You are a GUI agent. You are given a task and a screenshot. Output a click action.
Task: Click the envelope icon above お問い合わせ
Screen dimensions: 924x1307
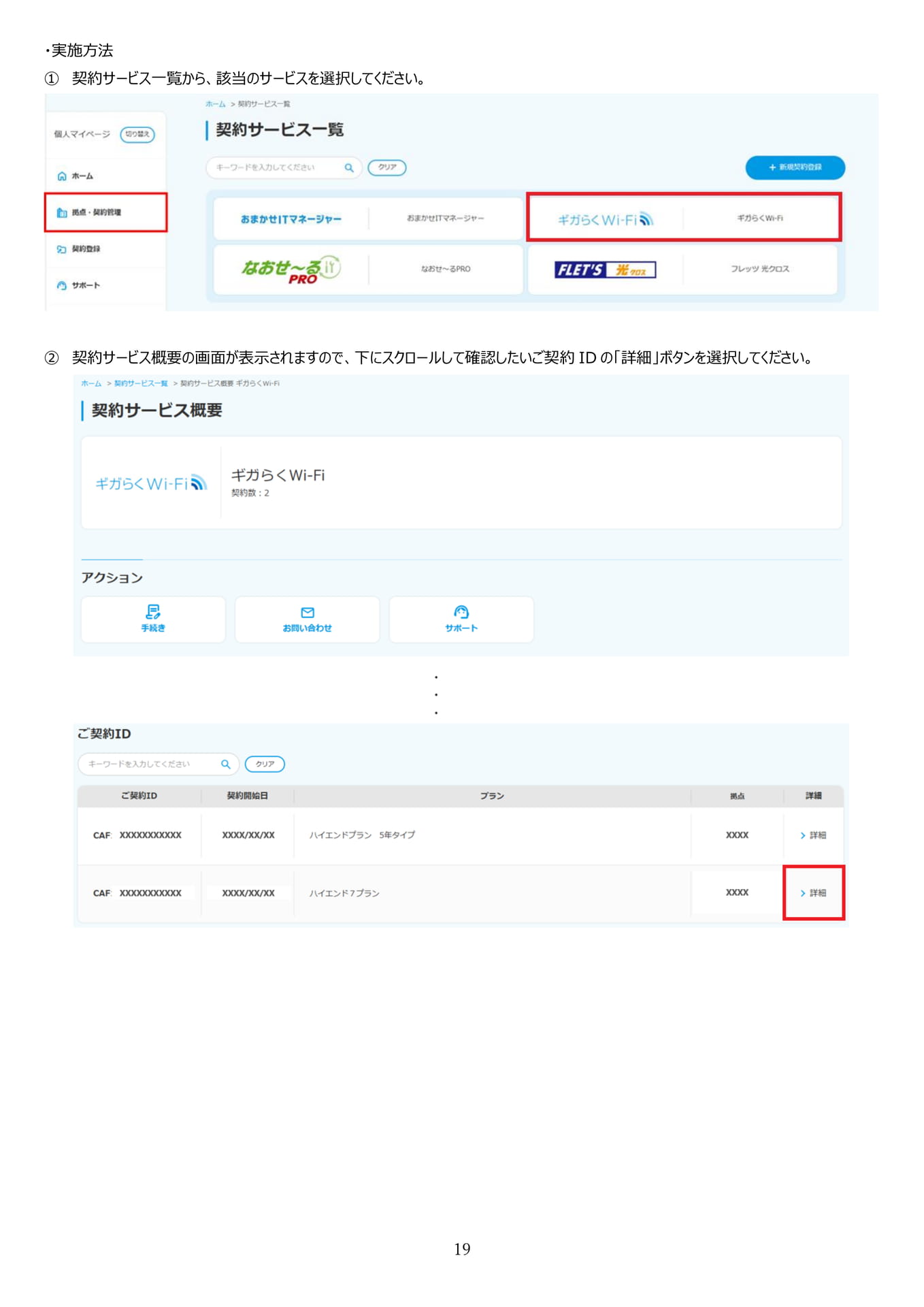308,613
